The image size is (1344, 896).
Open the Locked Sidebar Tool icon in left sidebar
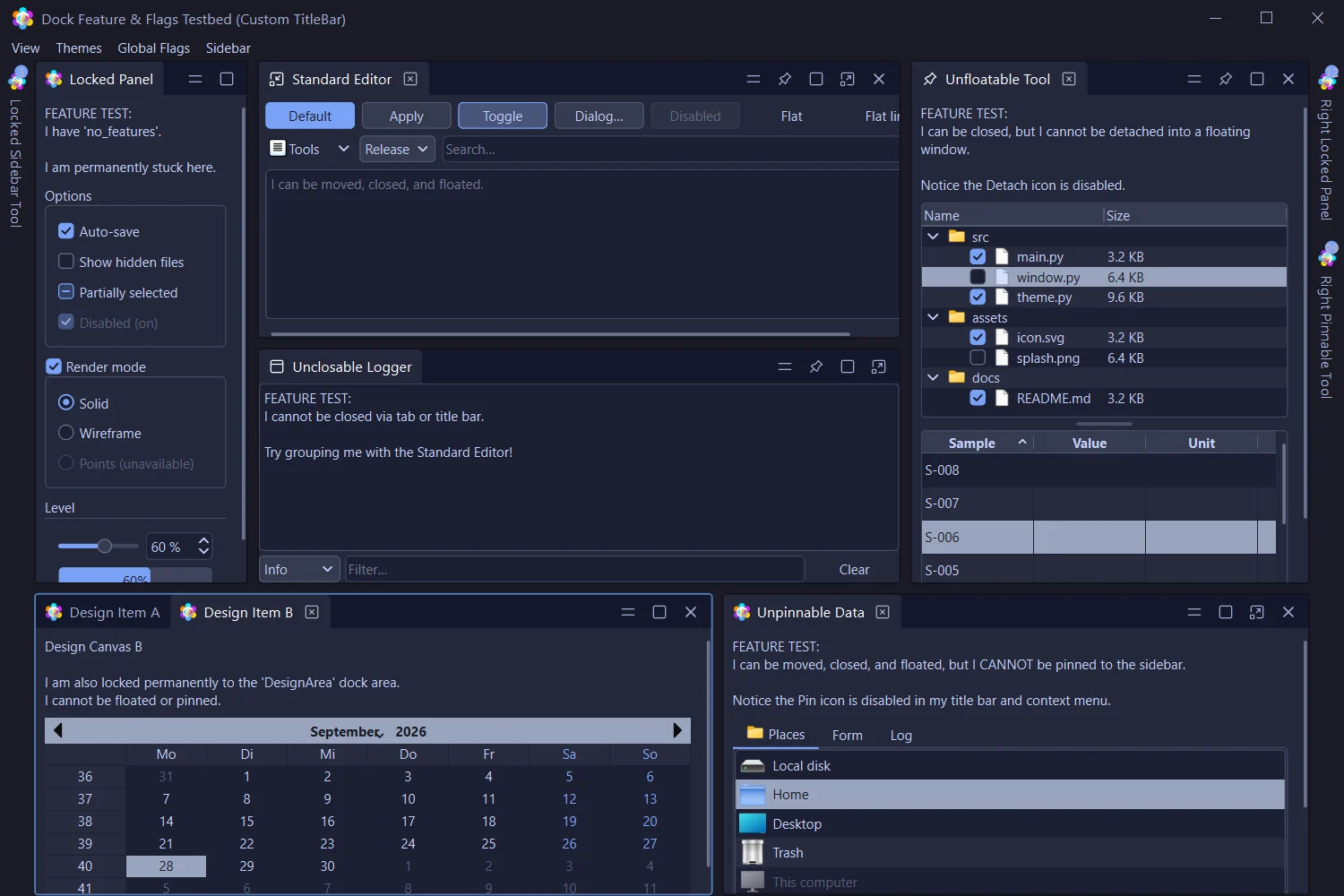coord(17,78)
